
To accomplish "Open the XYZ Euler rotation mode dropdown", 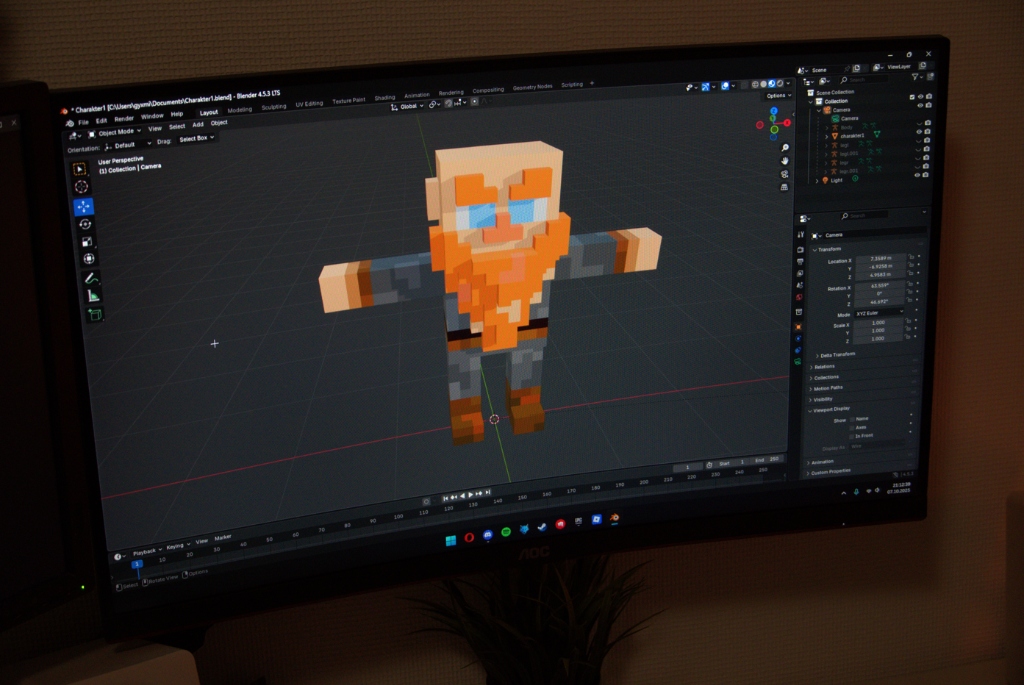I will 878,312.
